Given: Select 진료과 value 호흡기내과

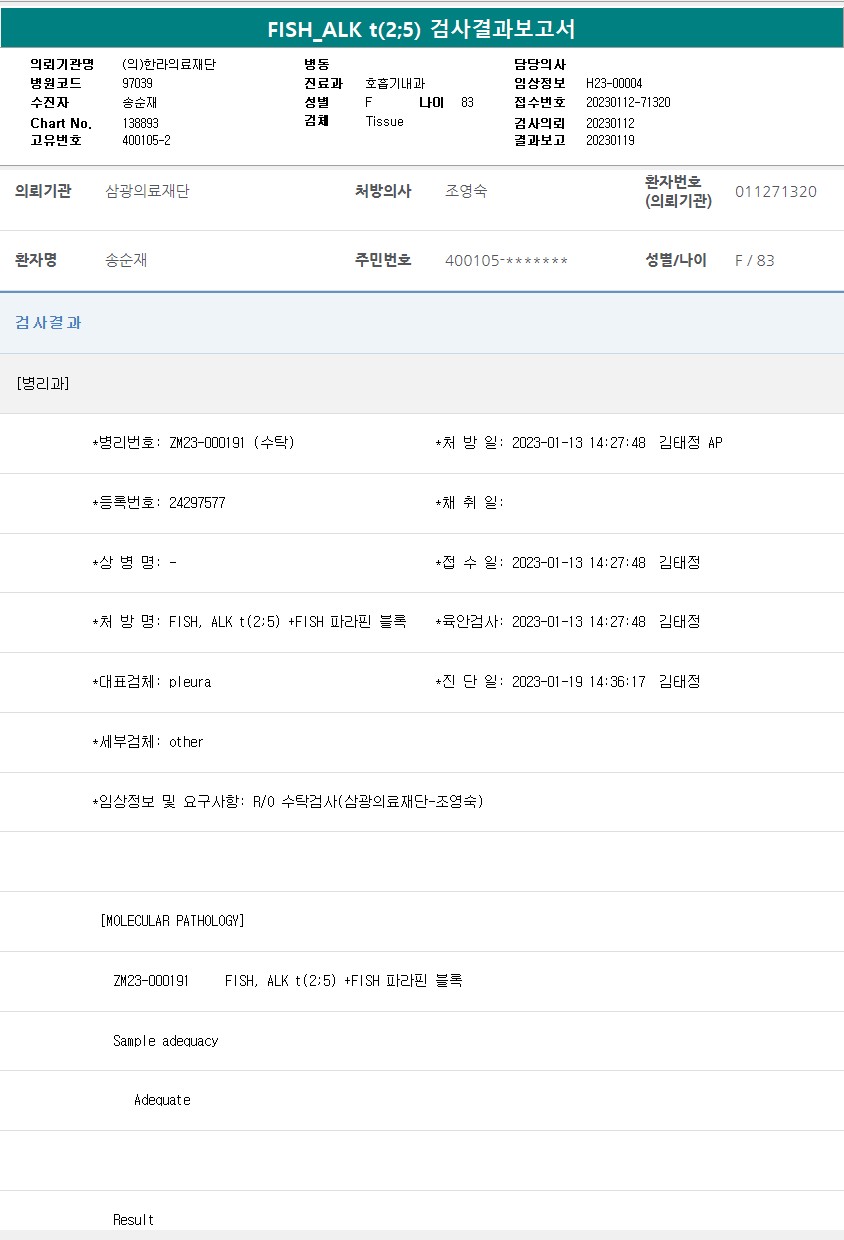Looking at the screenshot, I should (395, 84).
